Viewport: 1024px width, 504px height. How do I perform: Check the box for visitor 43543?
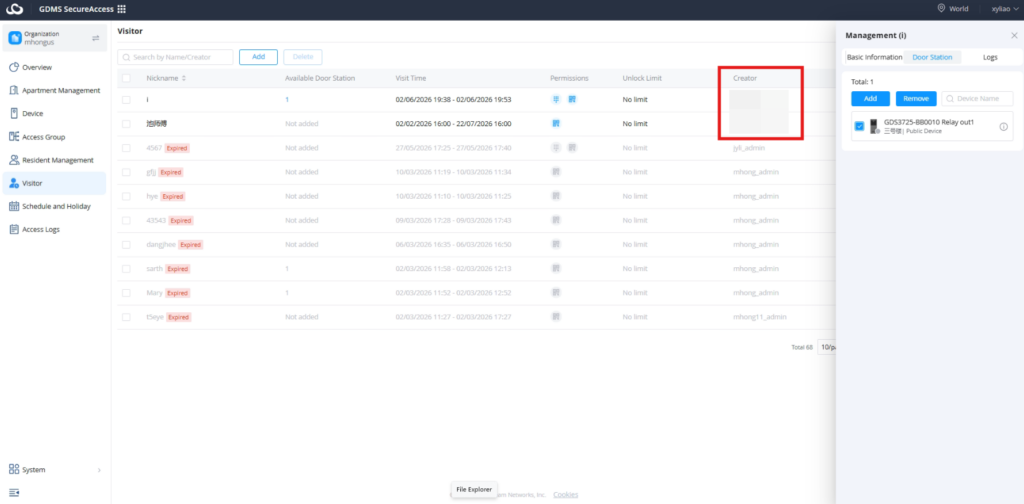click(126, 221)
